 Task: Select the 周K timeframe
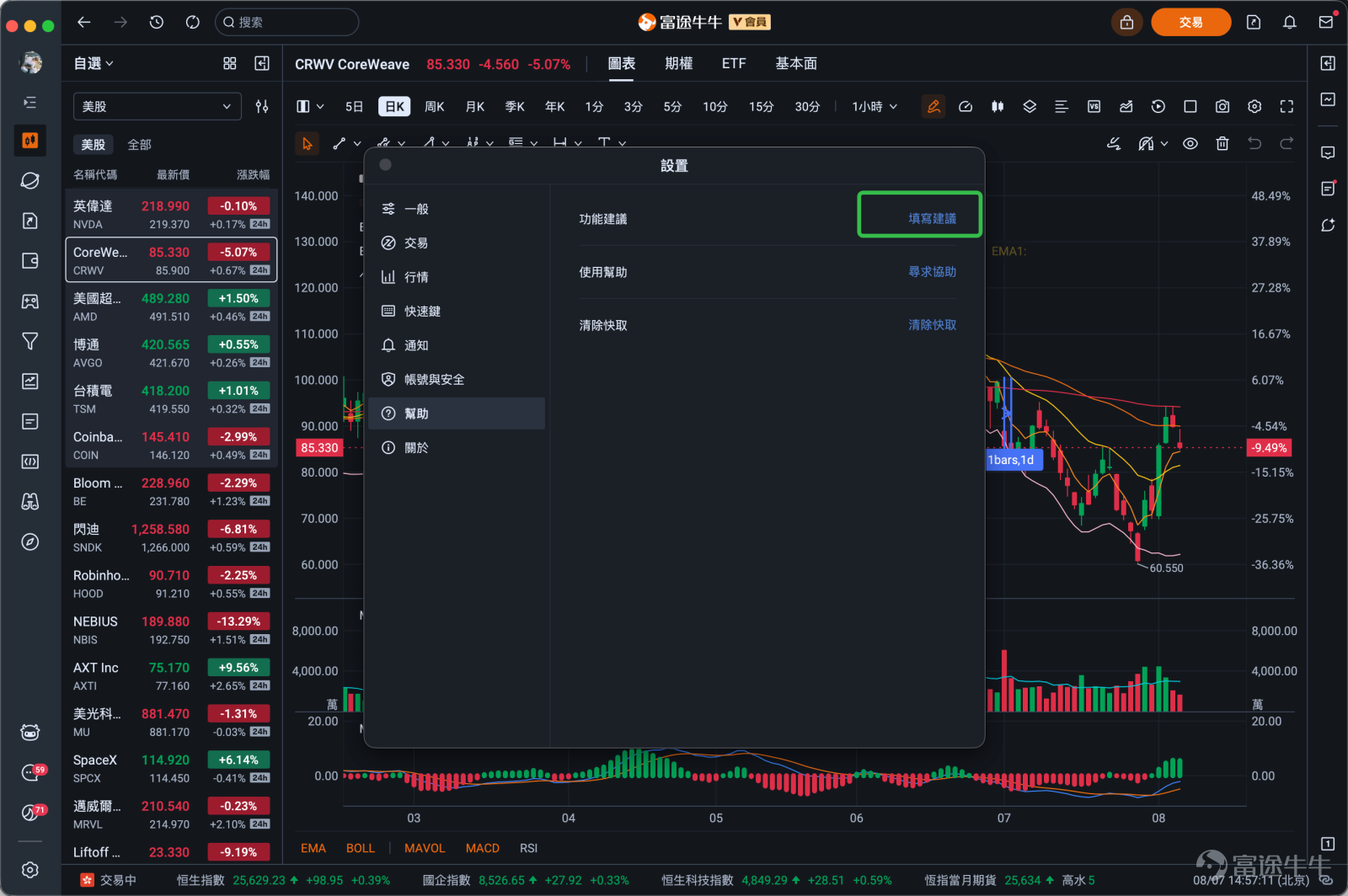[435, 106]
